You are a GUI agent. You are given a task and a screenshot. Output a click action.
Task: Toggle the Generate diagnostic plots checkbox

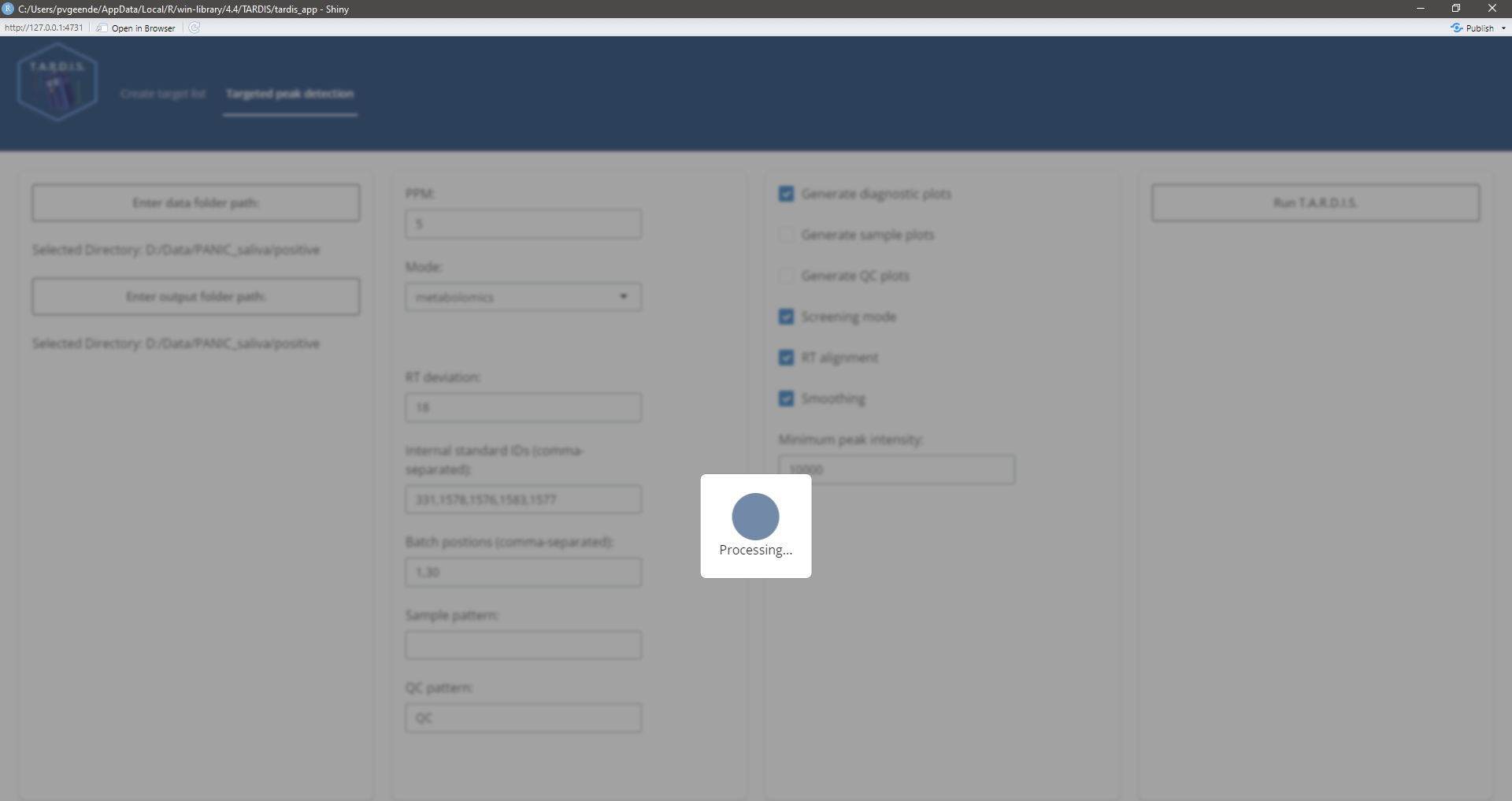(x=786, y=194)
